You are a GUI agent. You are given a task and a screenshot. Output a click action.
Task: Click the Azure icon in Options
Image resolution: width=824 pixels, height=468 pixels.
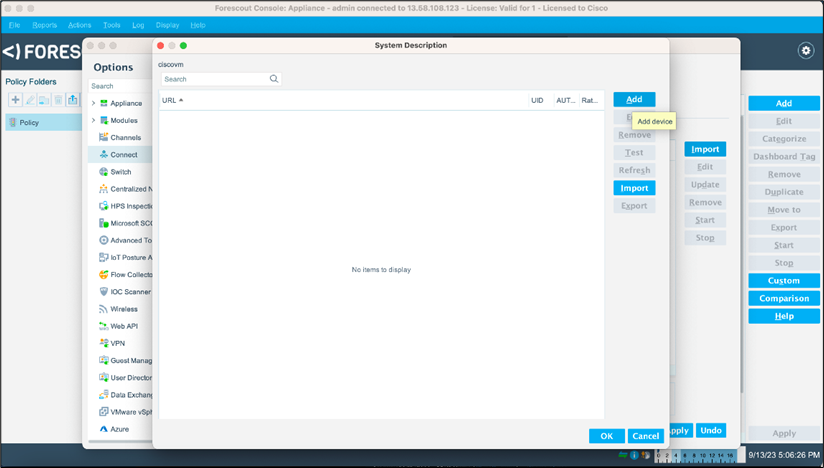coord(104,429)
